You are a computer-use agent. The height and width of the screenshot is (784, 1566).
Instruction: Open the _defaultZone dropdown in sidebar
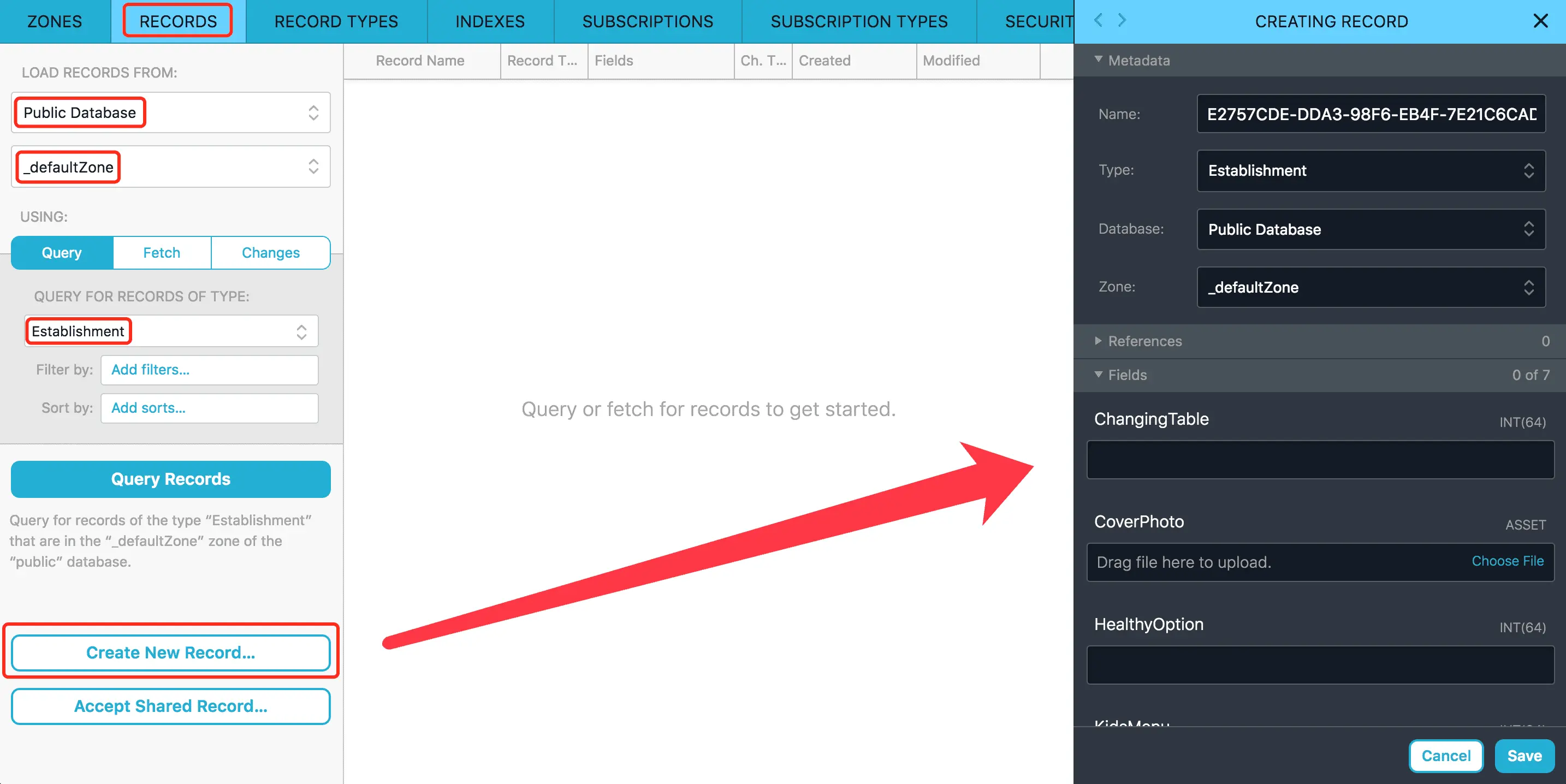[171, 167]
